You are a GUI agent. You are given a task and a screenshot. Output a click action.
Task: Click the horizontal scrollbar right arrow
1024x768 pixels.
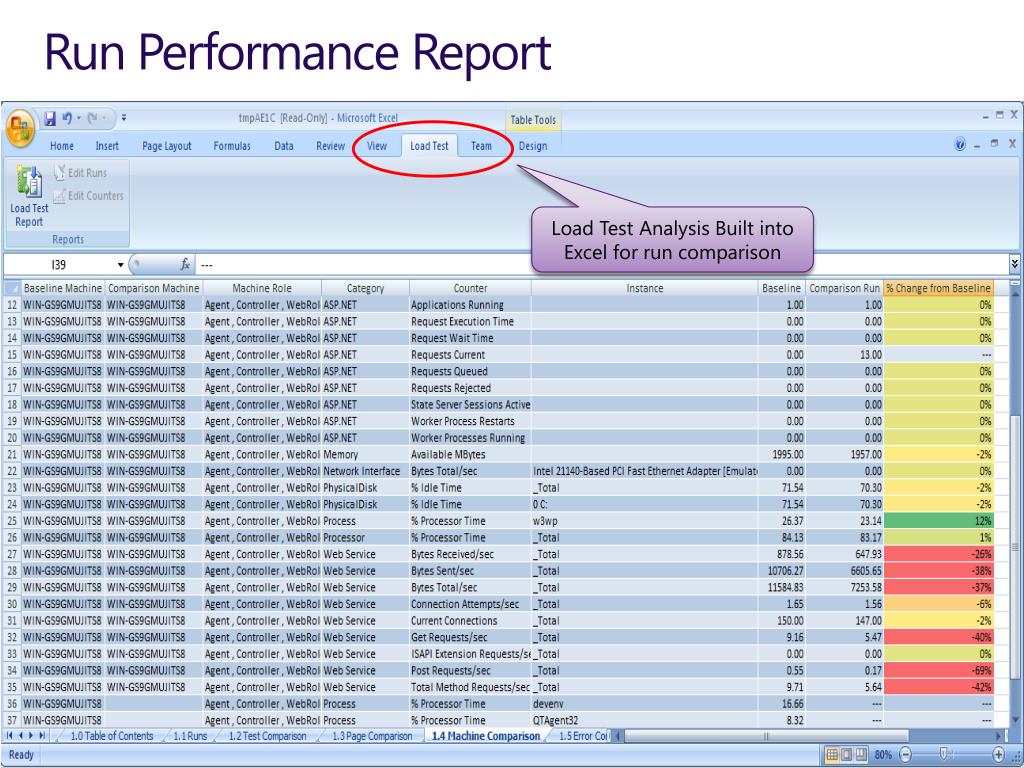tap(999, 736)
